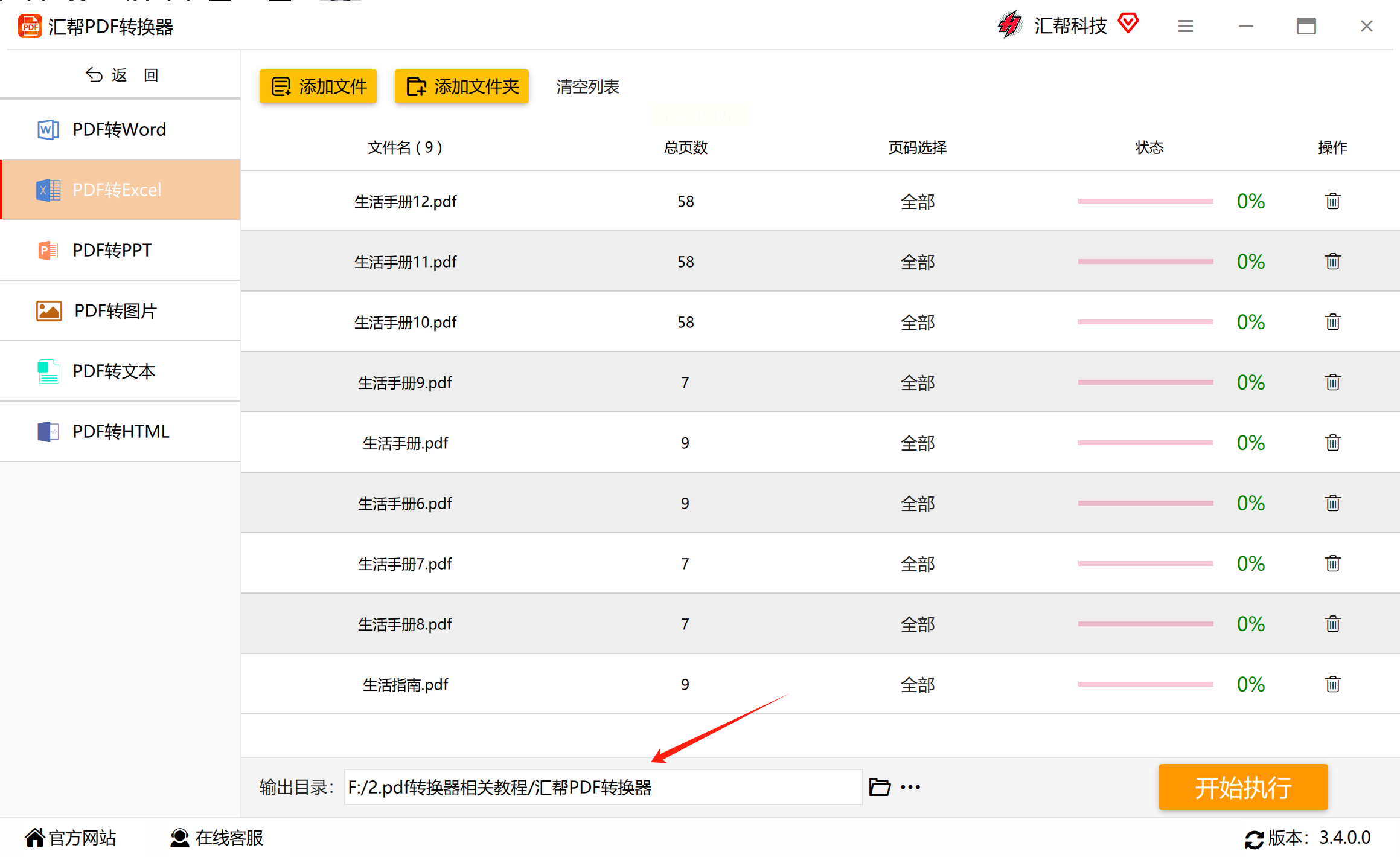Screen dimensions: 1400x857
Task: Click the 汇帮科技 lightning logo
Action: click(1009, 25)
